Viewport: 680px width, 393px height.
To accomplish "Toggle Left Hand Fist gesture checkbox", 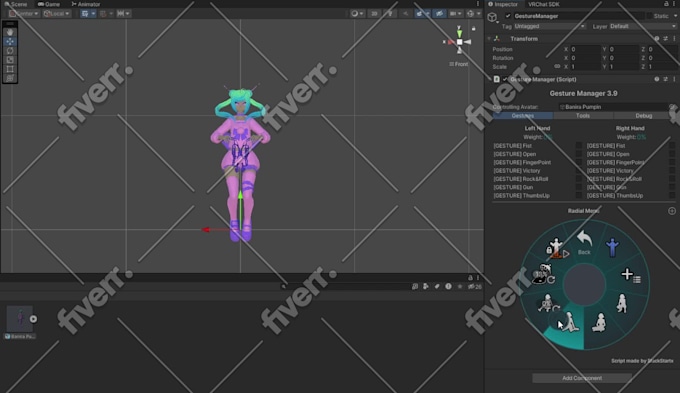I will pos(579,145).
